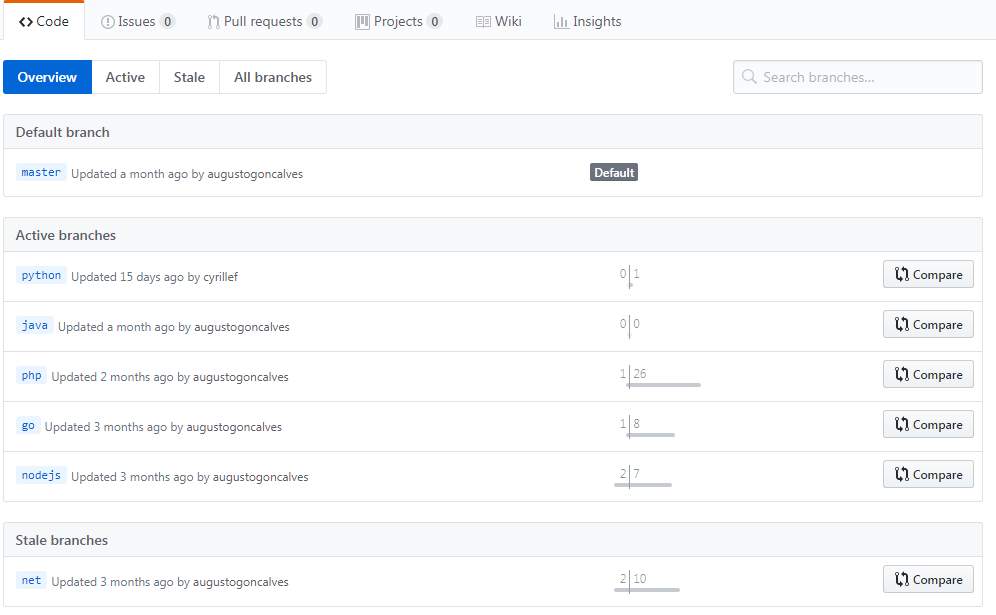
Task: Select the Active branch filter
Action: (x=125, y=77)
